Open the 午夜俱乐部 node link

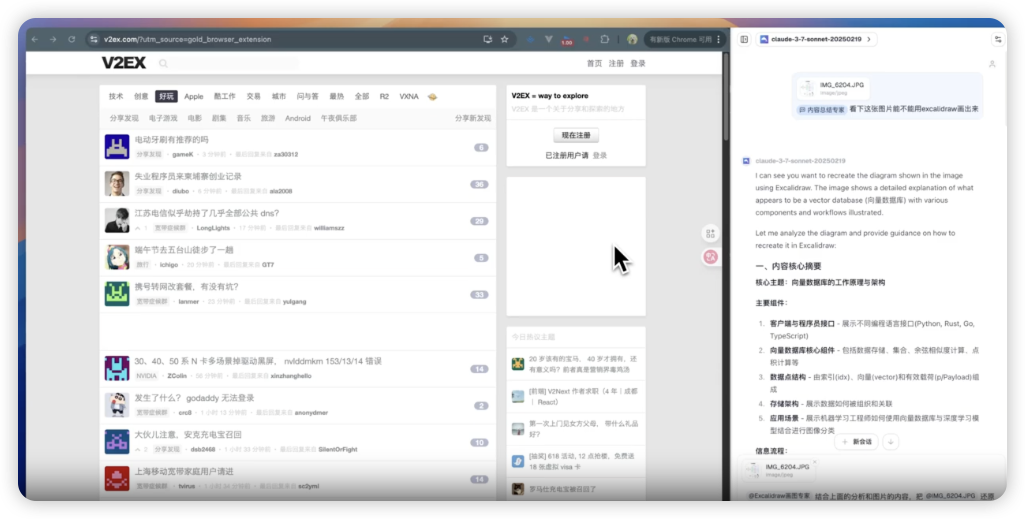(339, 118)
